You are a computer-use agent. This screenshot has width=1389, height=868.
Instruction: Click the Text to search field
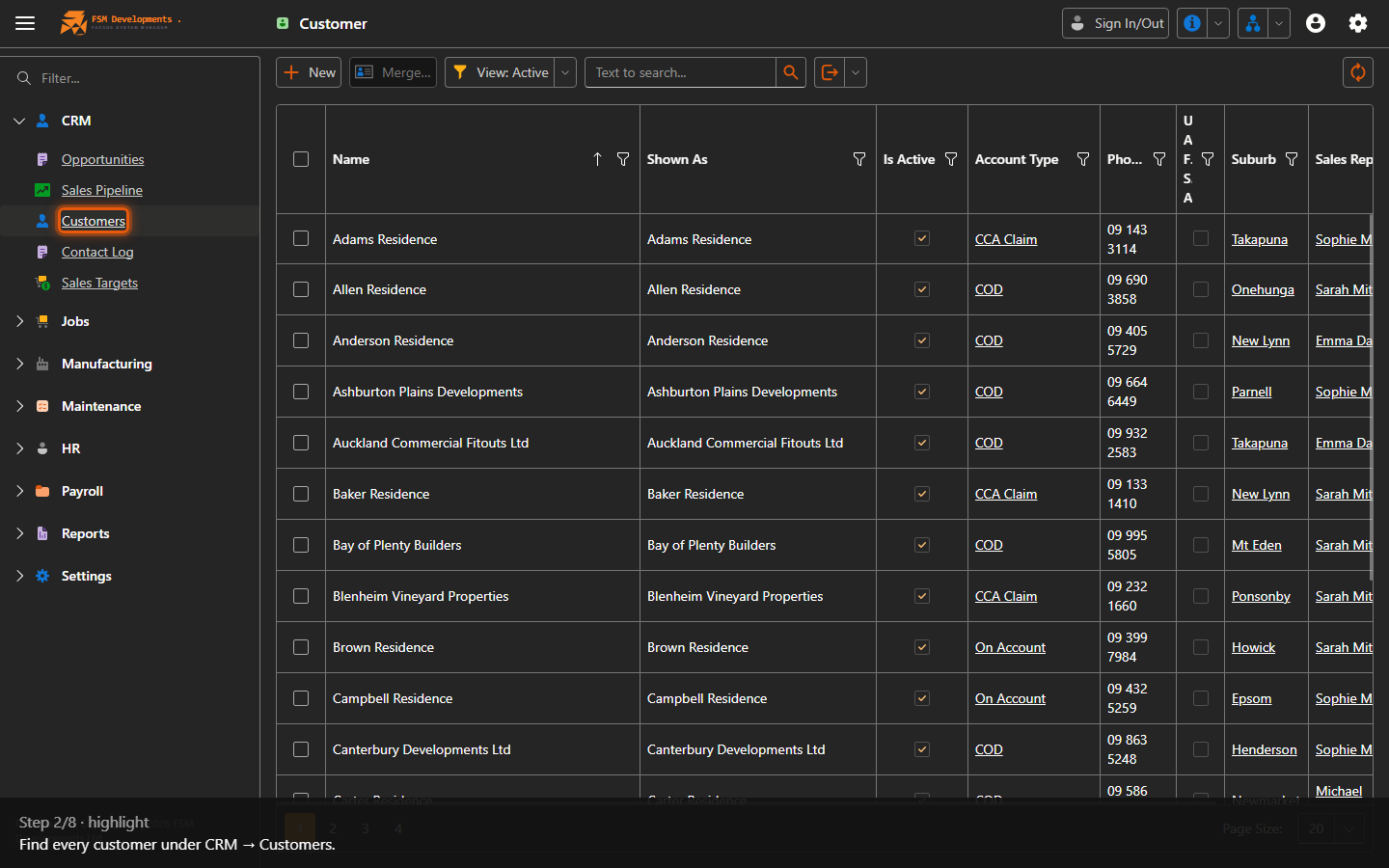(680, 72)
